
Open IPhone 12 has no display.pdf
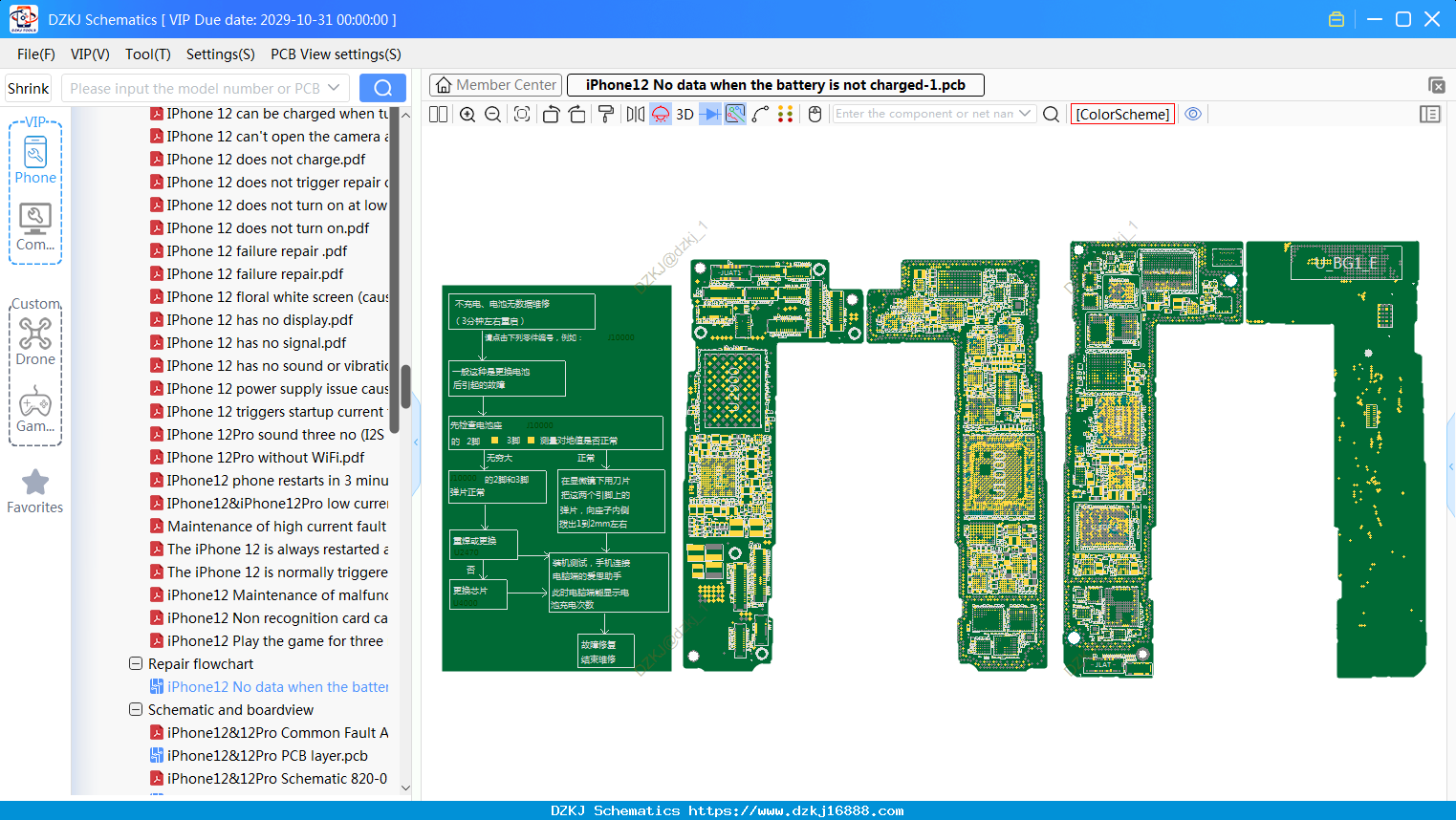pyautogui.click(x=251, y=320)
